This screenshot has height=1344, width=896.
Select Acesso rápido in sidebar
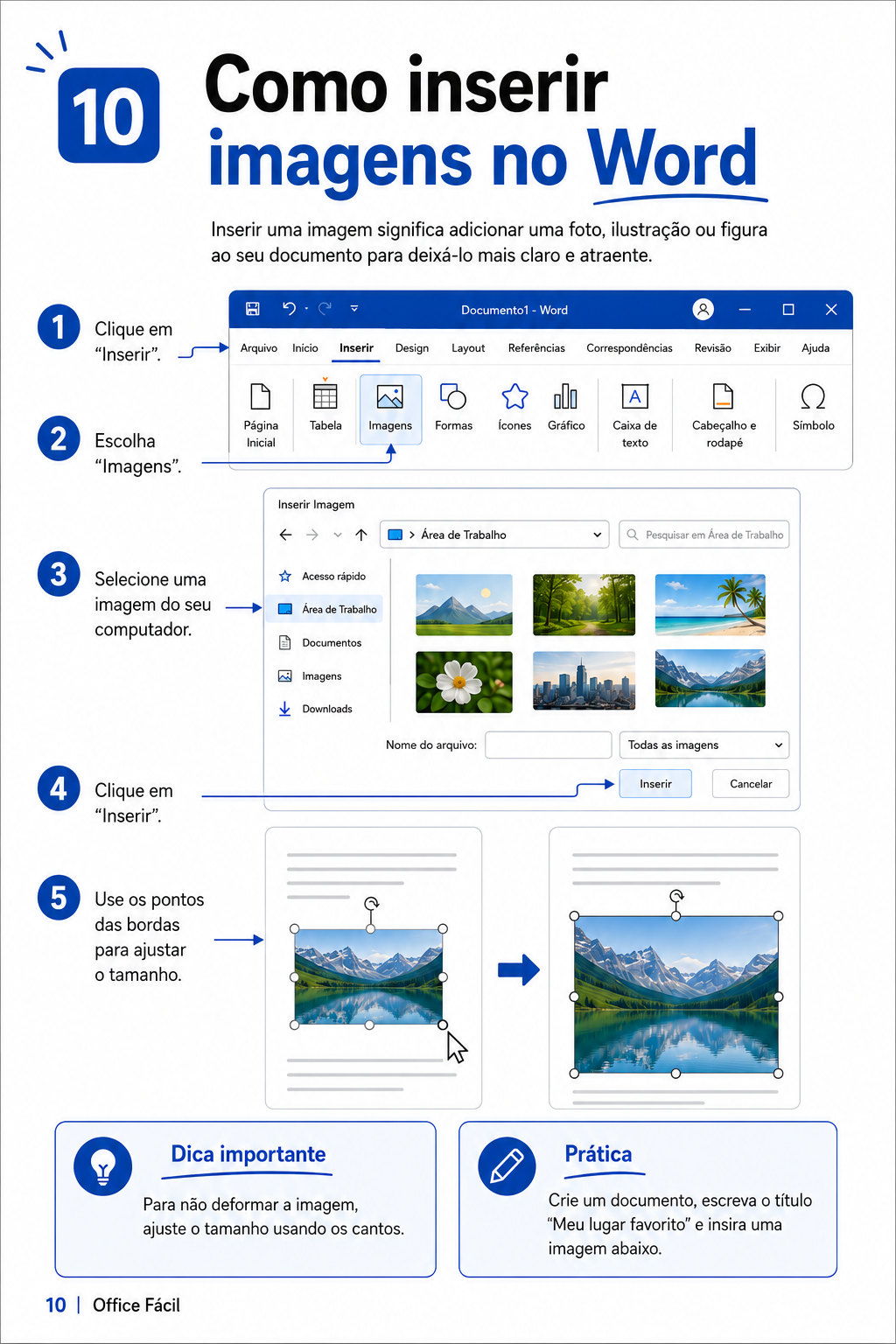click(x=323, y=577)
